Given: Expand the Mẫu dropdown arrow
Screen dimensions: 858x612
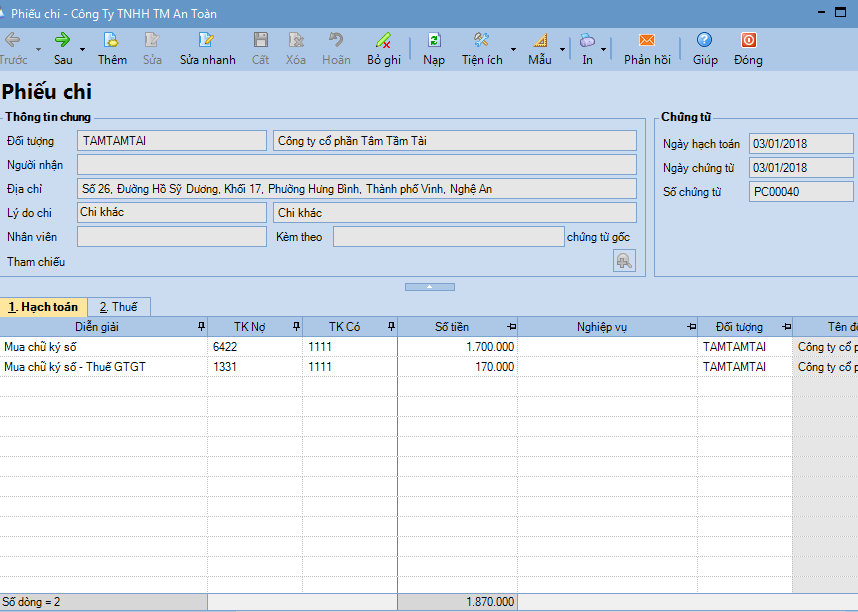Looking at the screenshot, I should pos(562,49).
